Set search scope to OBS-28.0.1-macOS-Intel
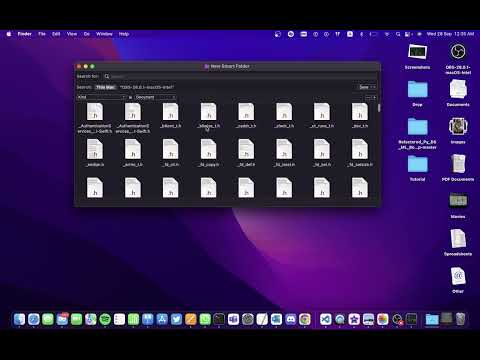Screen dimensions: 480x360 (147, 87)
